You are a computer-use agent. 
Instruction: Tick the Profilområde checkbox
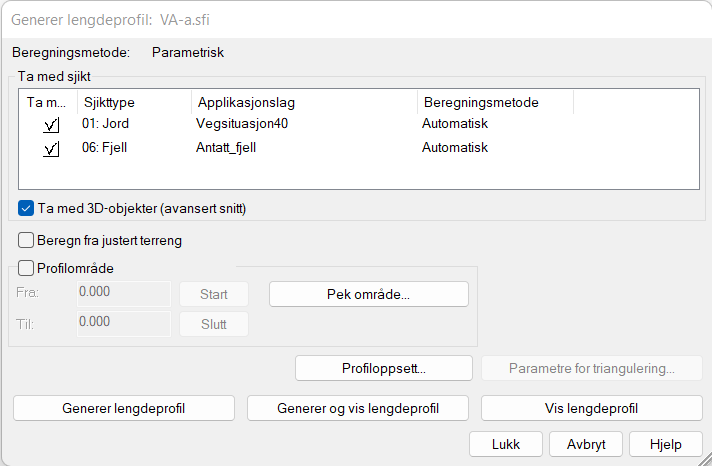pos(27,267)
